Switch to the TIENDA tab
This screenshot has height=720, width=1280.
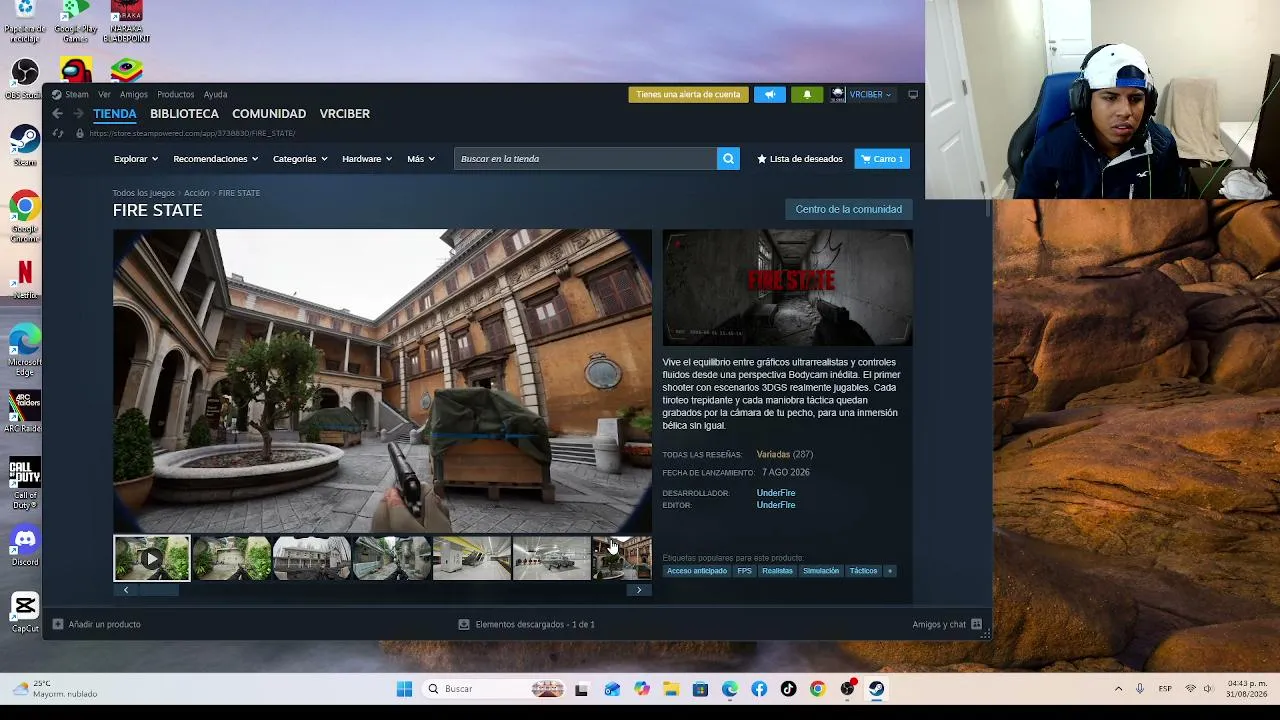[x=115, y=114]
